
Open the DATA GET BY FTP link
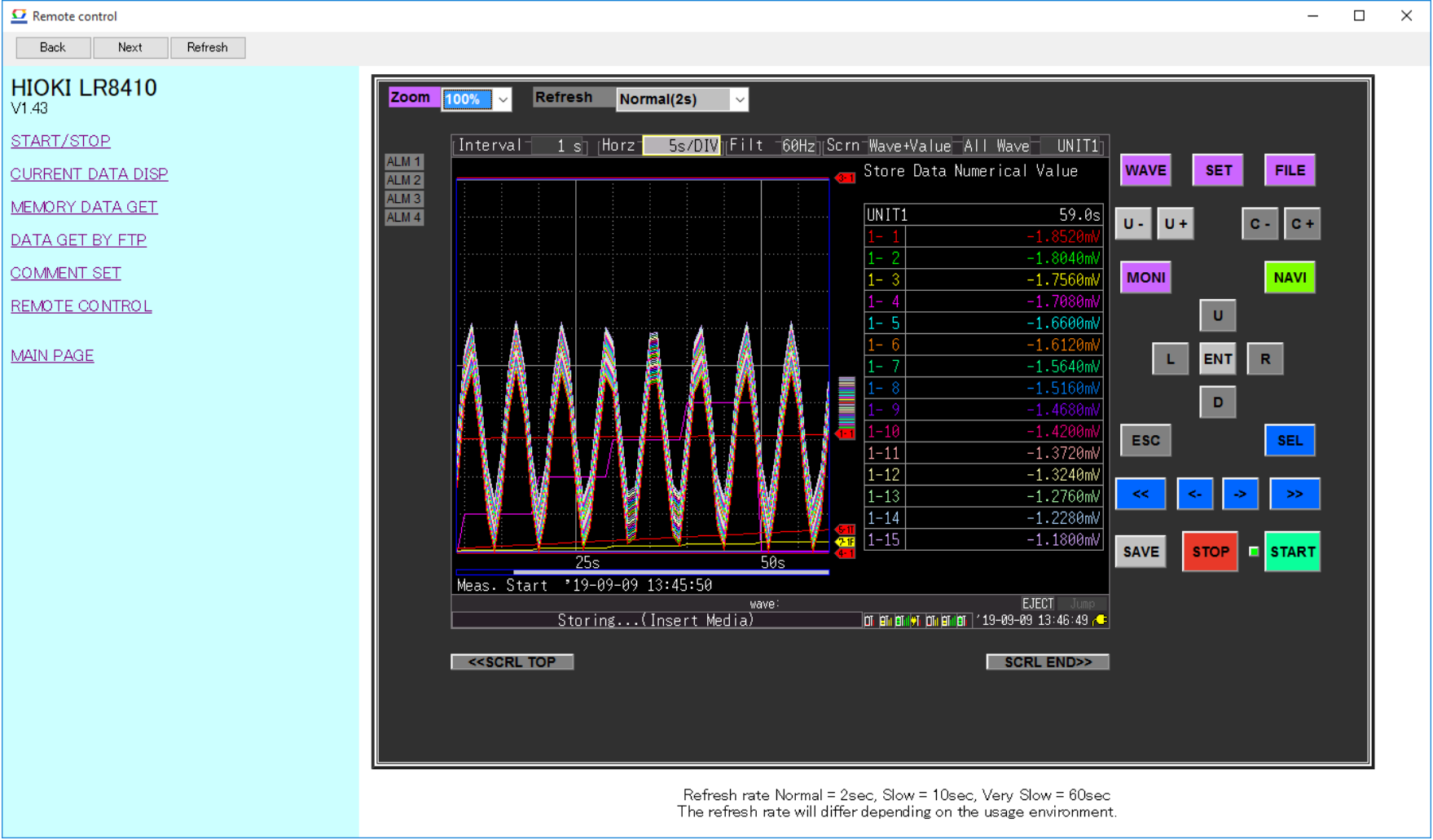point(78,240)
